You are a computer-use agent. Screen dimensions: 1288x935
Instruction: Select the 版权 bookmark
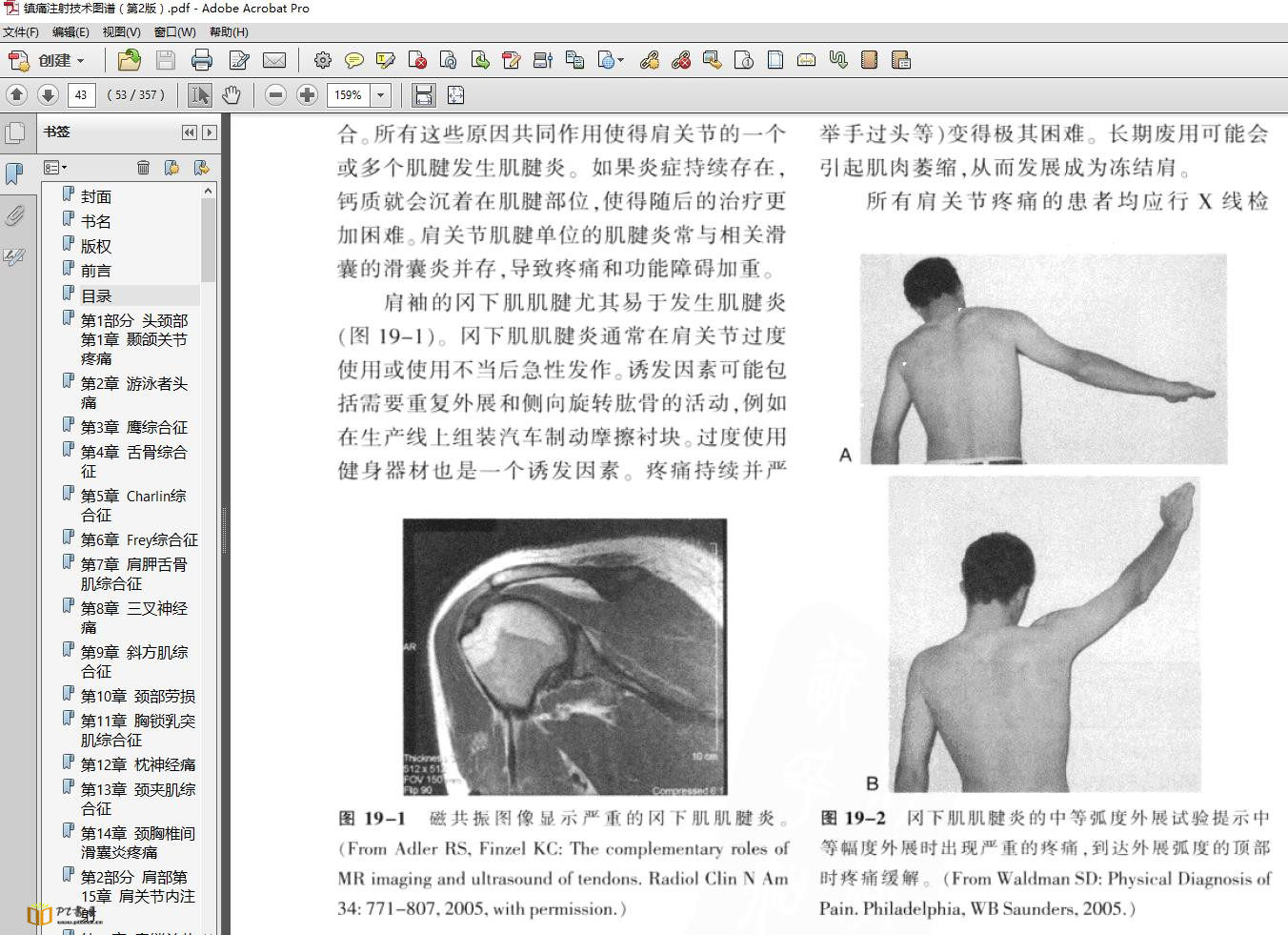(95, 246)
